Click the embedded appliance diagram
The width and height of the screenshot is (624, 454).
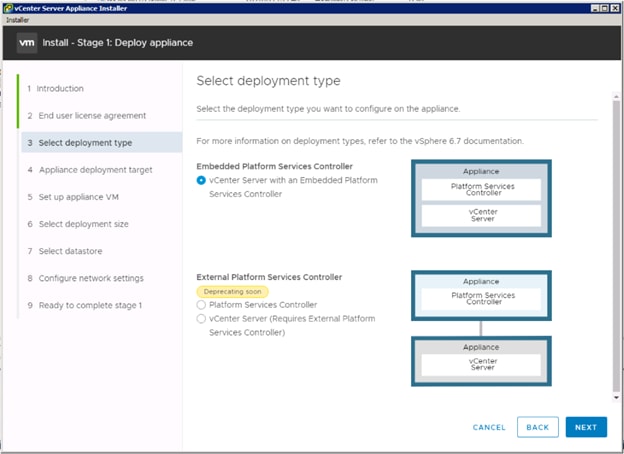point(481,198)
